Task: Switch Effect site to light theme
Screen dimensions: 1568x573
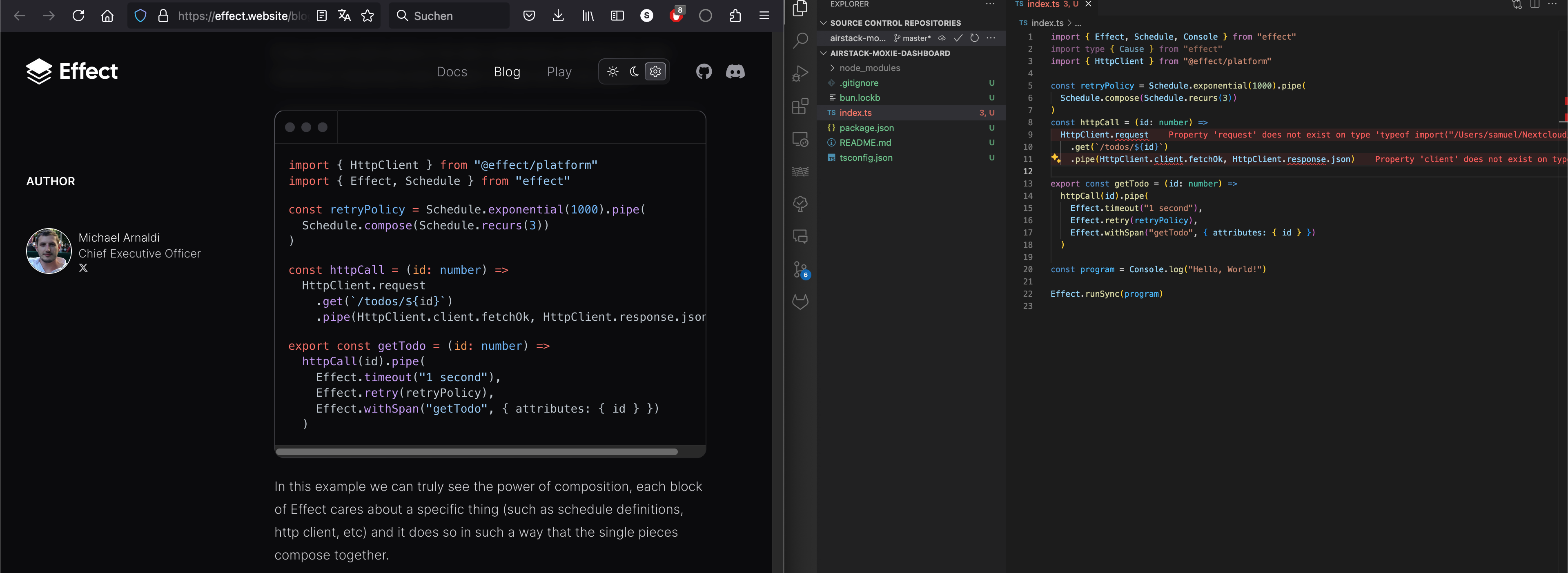Action: click(612, 71)
